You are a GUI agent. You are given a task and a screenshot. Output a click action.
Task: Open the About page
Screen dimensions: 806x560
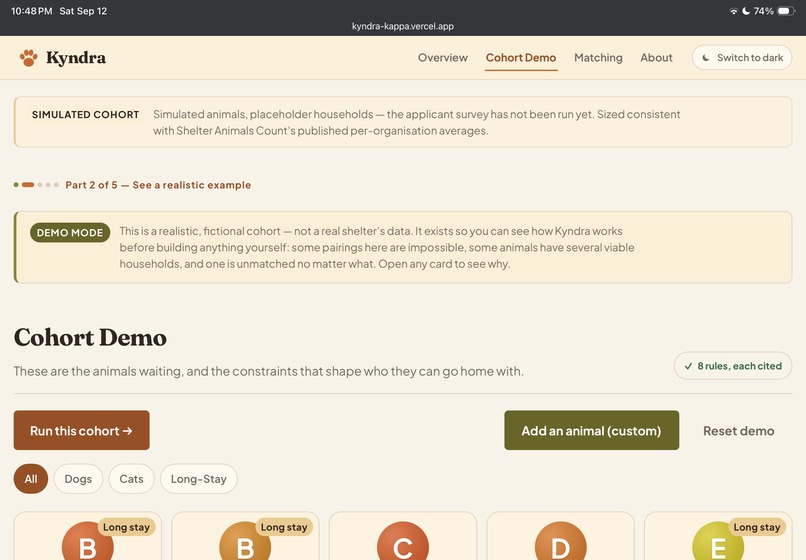[x=656, y=58]
